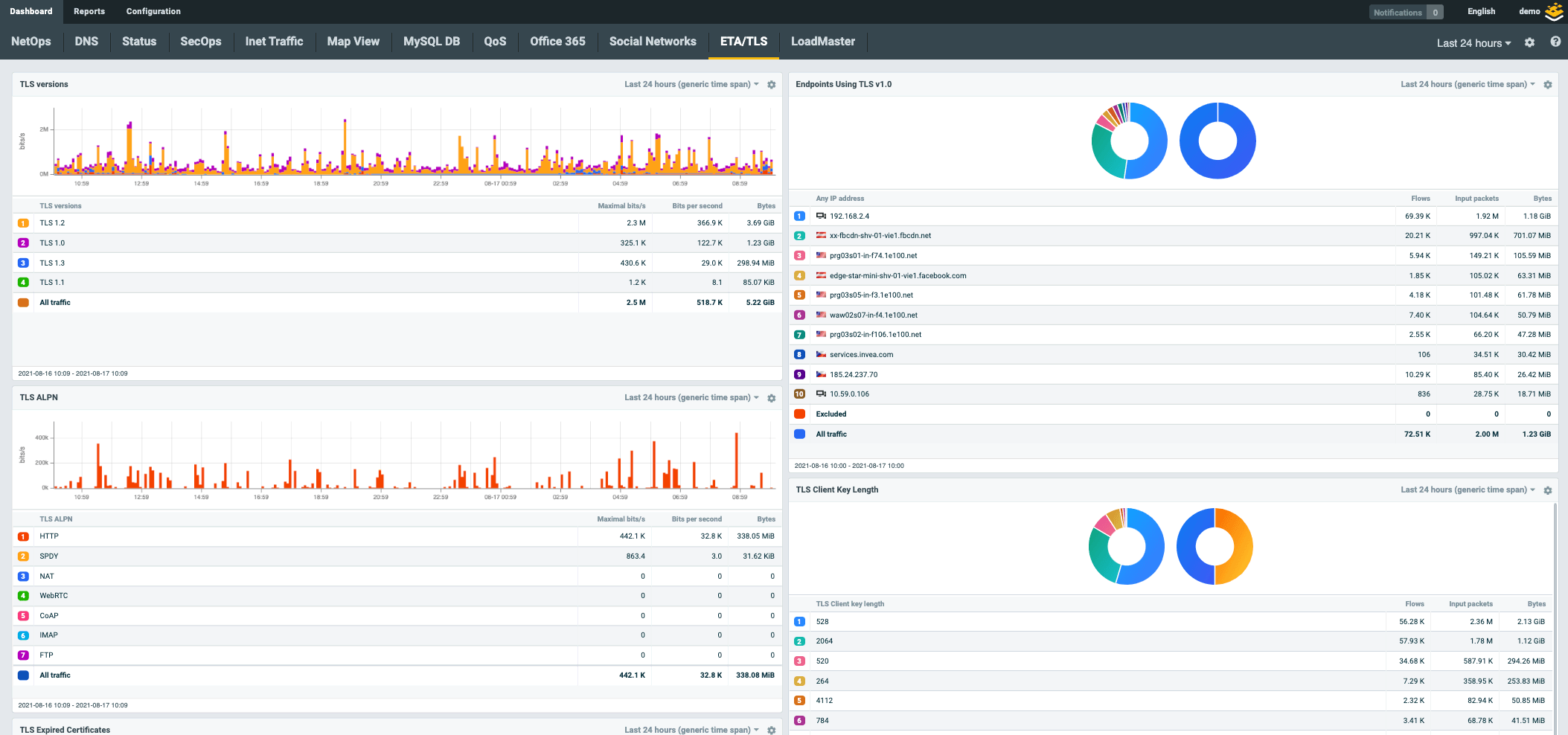Open the Last 24 hours time range dropdown

(1472, 42)
